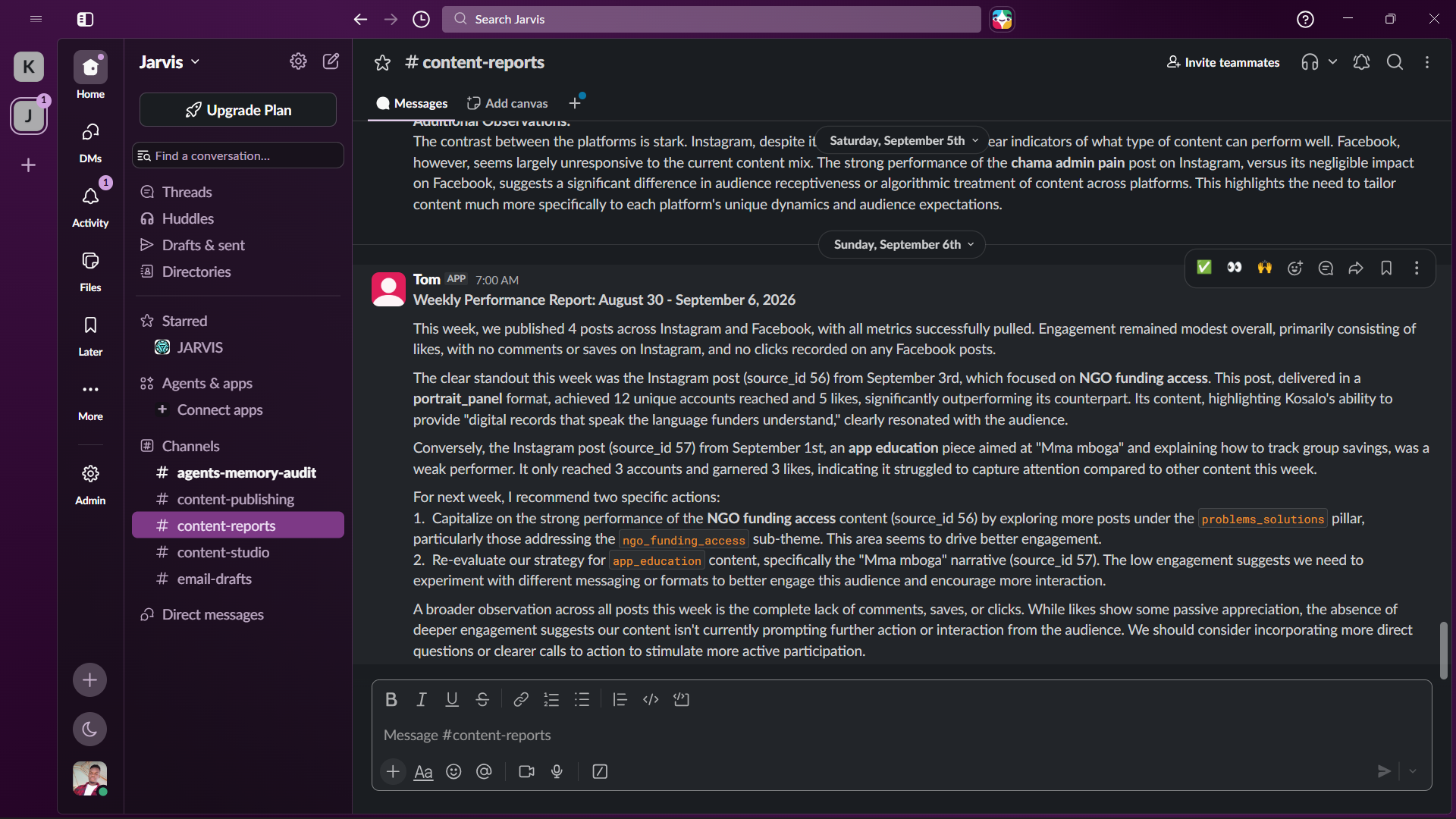Viewport: 1456px width, 819px height.
Task: Record video clip icon
Action: (526, 771)
